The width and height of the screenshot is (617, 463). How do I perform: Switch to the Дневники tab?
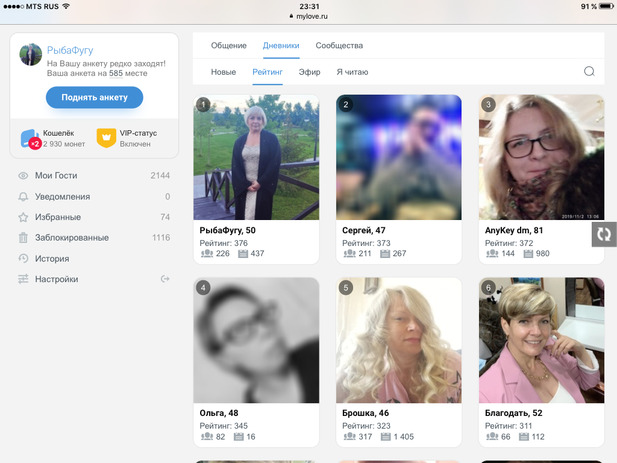(281, 46)
